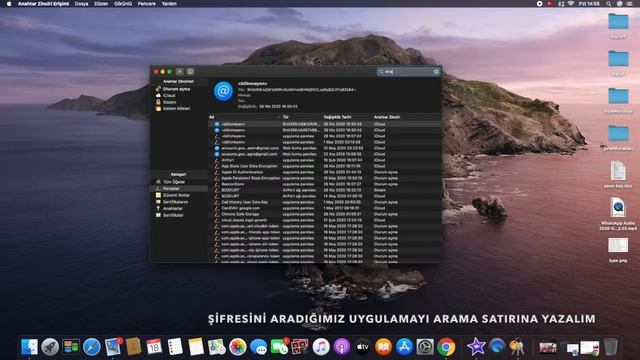Open the Dosya menu
640x360 pixels.
82,4
